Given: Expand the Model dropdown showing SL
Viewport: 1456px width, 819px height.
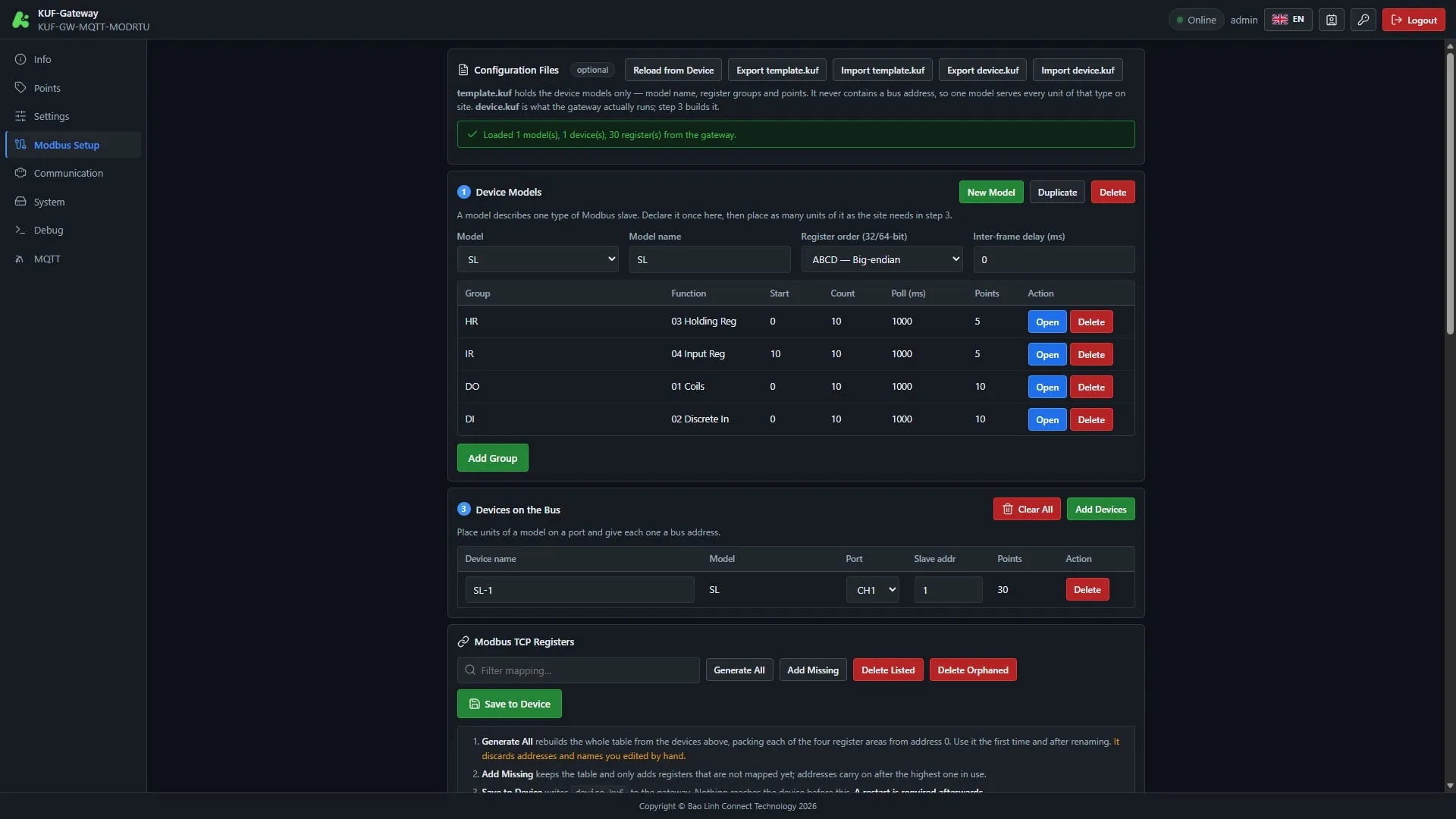Looking at the screenshot, I should pos(538,259).
